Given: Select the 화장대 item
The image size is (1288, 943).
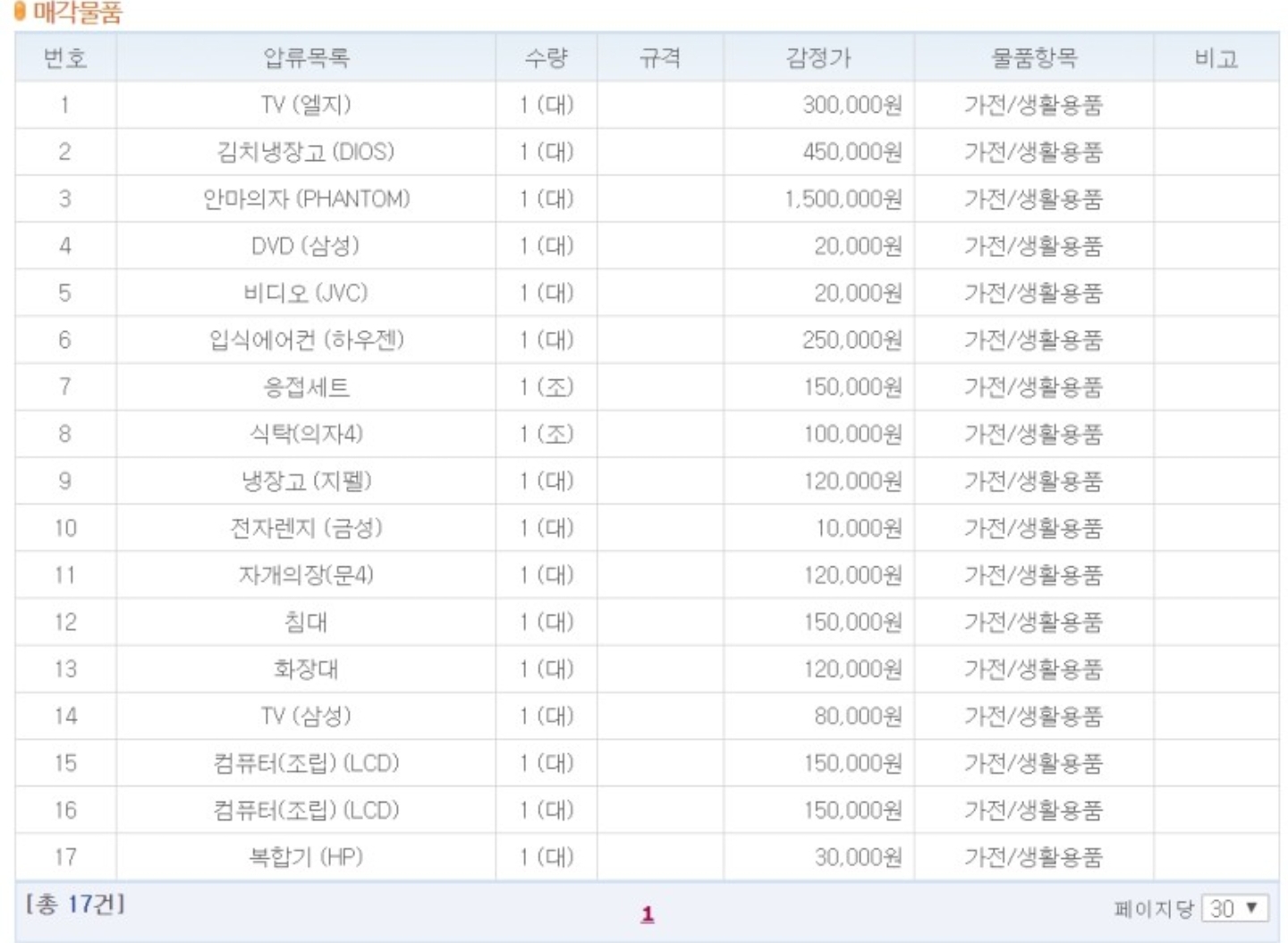Looking at the screenshot, I should 306,668.
